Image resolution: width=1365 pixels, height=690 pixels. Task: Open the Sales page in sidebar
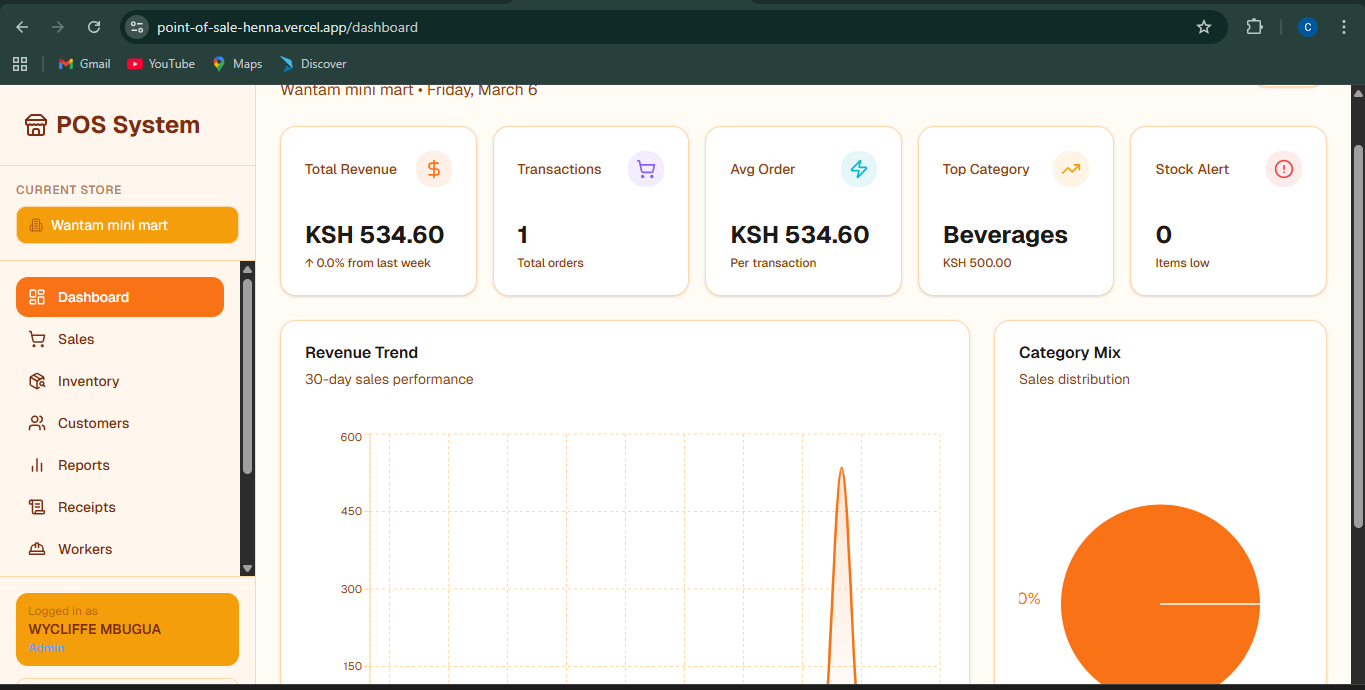pyautogui.click(x=76, y=339)
